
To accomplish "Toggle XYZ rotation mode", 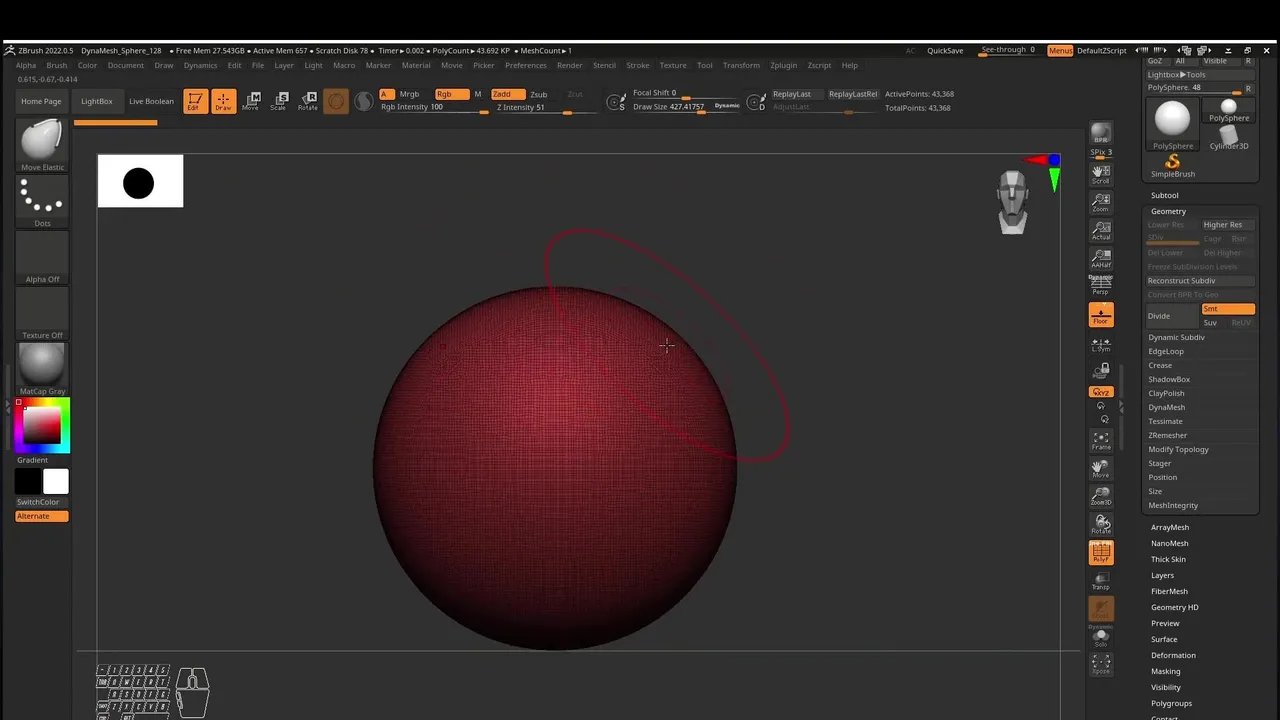I will [x=1101, y=392].
